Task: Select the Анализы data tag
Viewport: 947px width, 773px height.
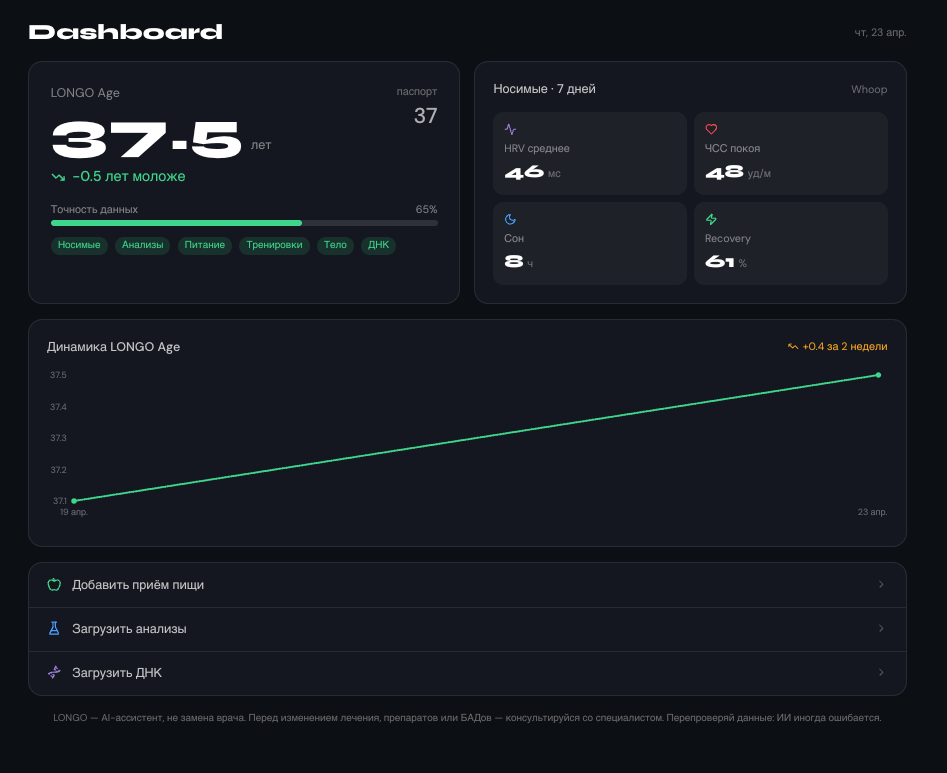Action: pyautogui.click(x=143, y=245)
